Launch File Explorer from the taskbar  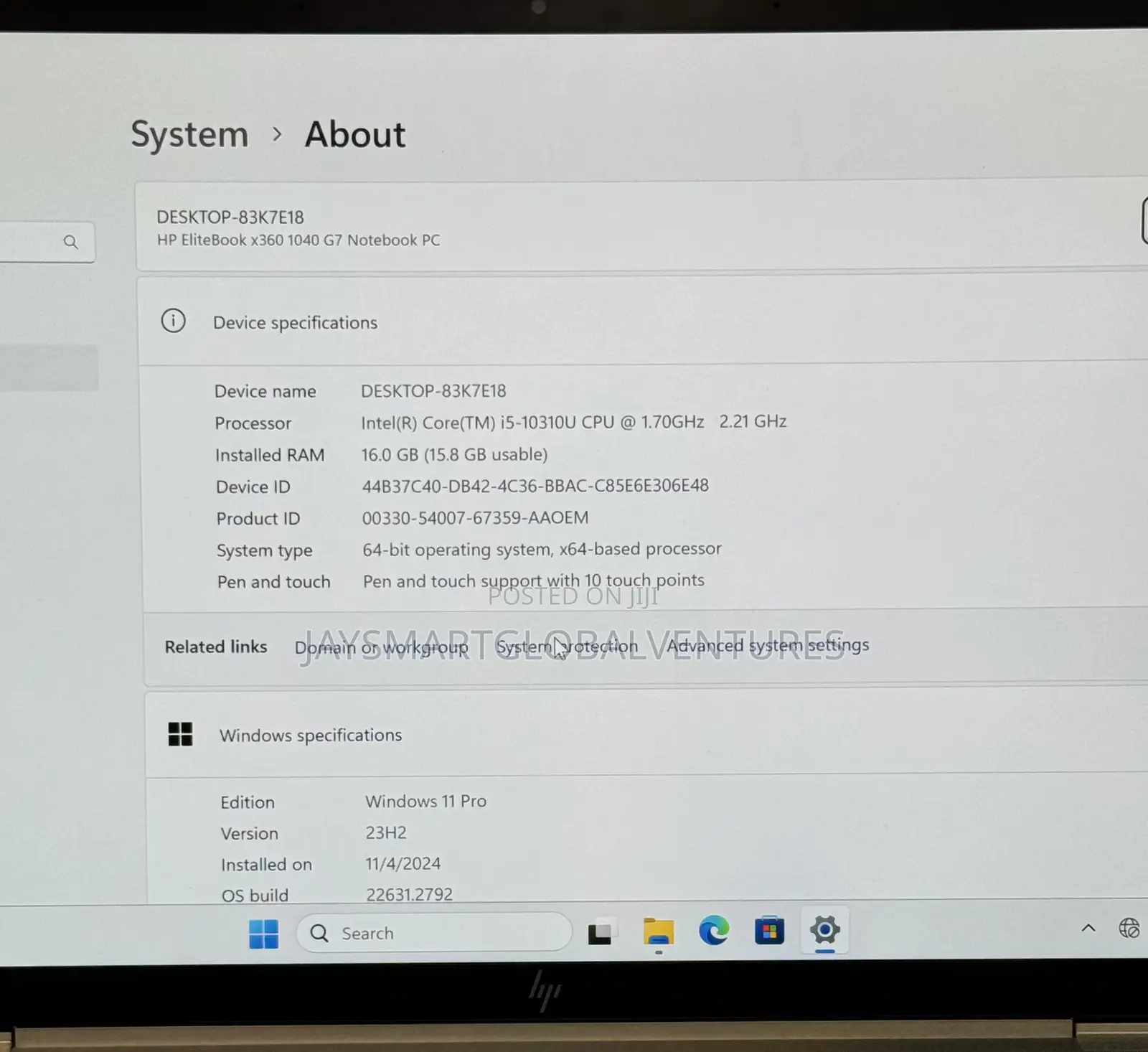[x=658, y=932]
